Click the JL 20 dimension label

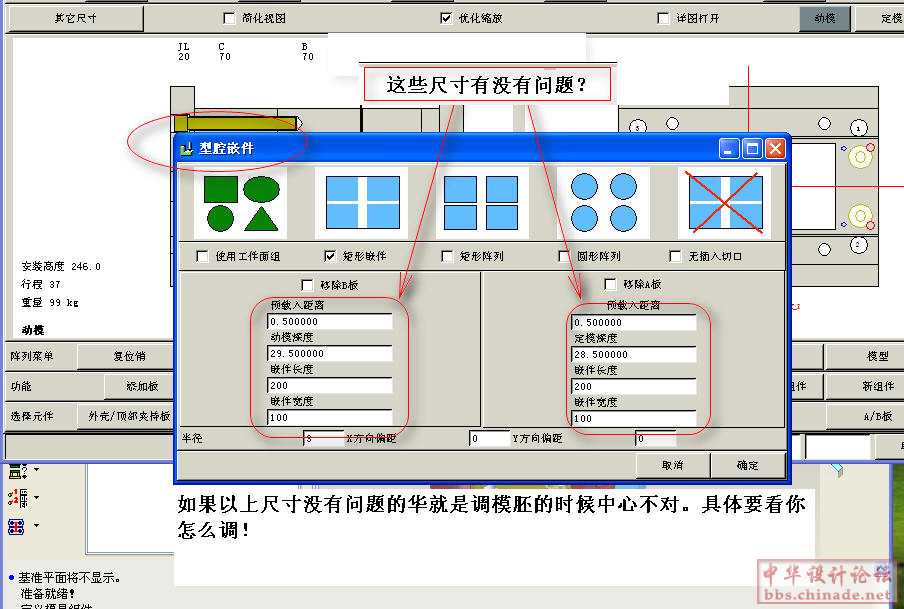tap(183, 51)
